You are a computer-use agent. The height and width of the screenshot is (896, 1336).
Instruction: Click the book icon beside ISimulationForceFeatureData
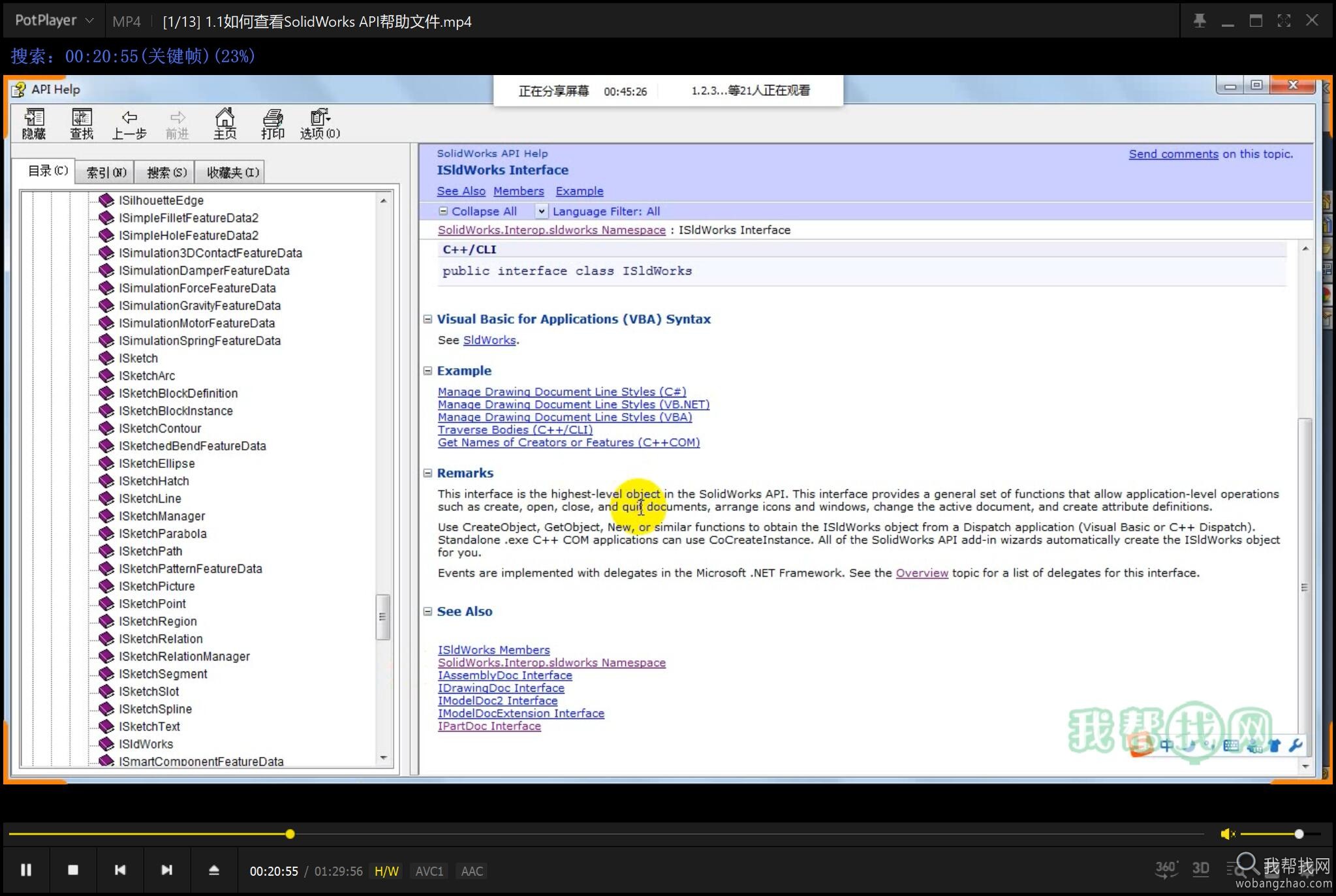(x=106, y=288)
